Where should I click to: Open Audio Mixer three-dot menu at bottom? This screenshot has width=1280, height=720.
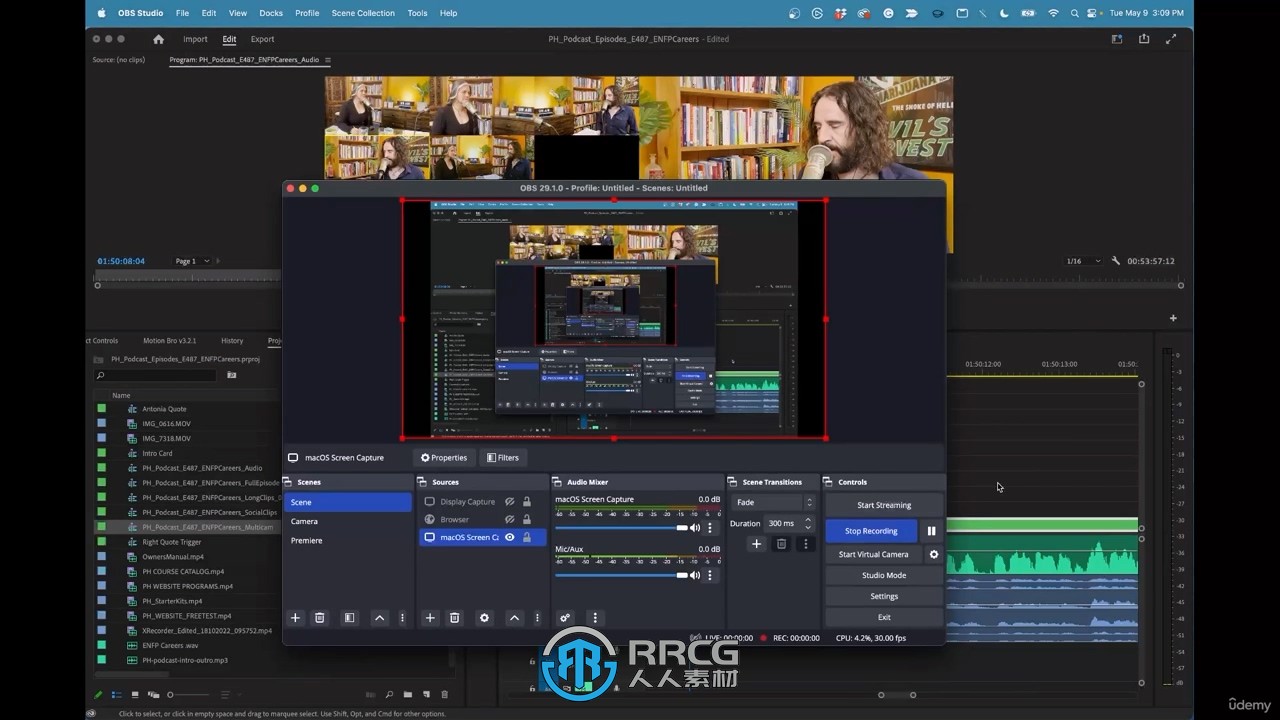coord(594,618)
